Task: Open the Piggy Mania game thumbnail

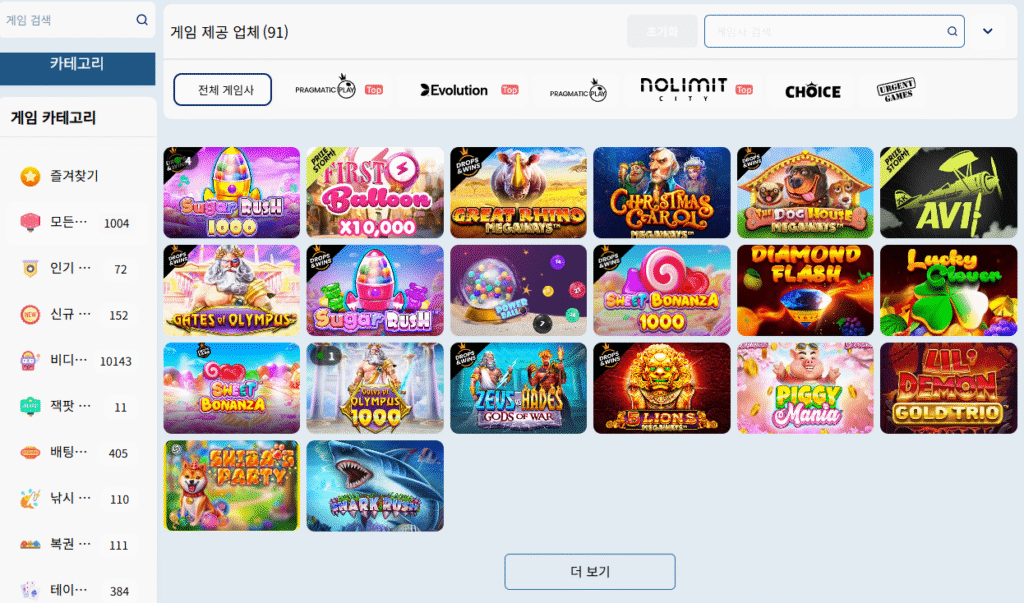Action: click(805, 388)
